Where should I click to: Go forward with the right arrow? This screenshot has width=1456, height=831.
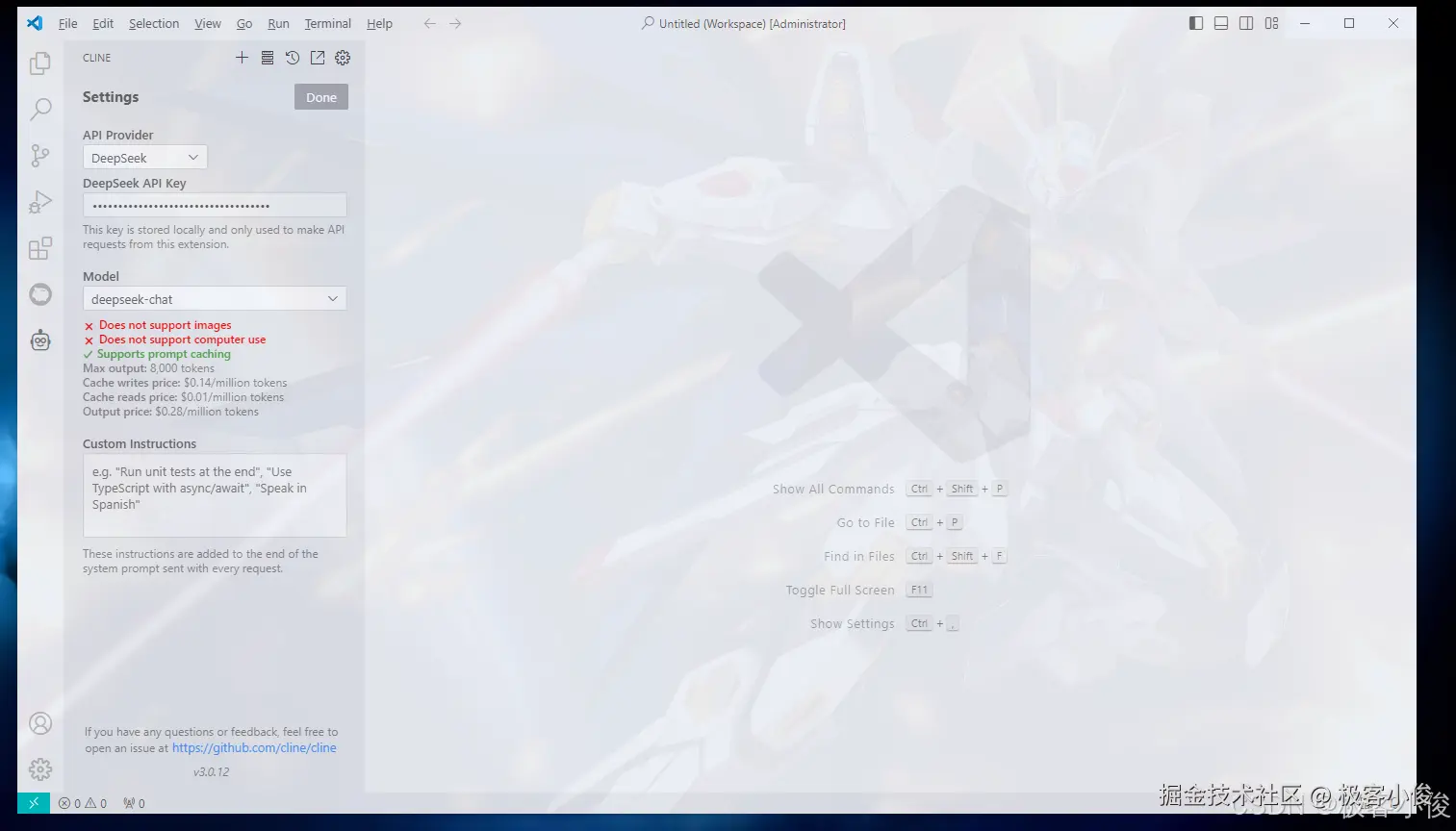455,23
